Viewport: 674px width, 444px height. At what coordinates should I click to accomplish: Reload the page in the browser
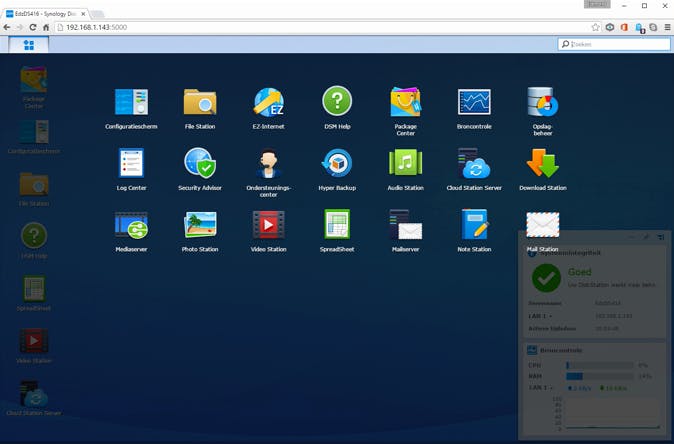click(x=33, y=27)
